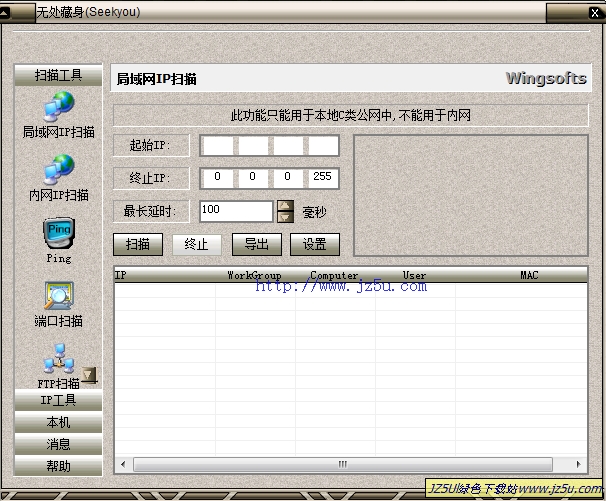Open the 端口扫描 magnifier icon
Screen dimensions: 606x501
point(59,296)
